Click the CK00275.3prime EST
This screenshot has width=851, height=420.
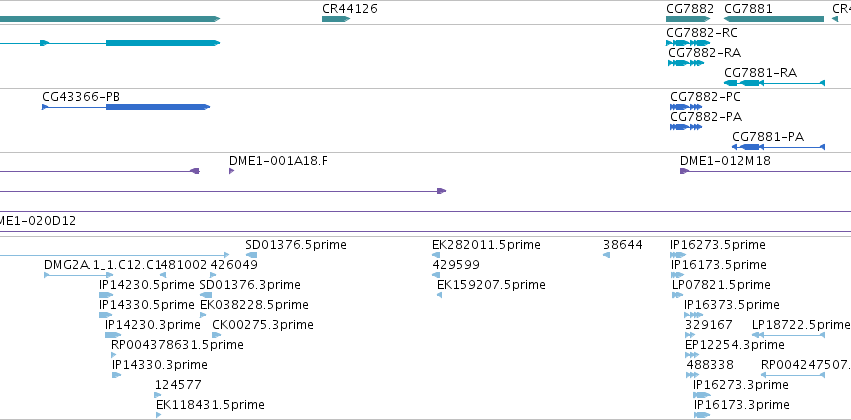(217, 335)
